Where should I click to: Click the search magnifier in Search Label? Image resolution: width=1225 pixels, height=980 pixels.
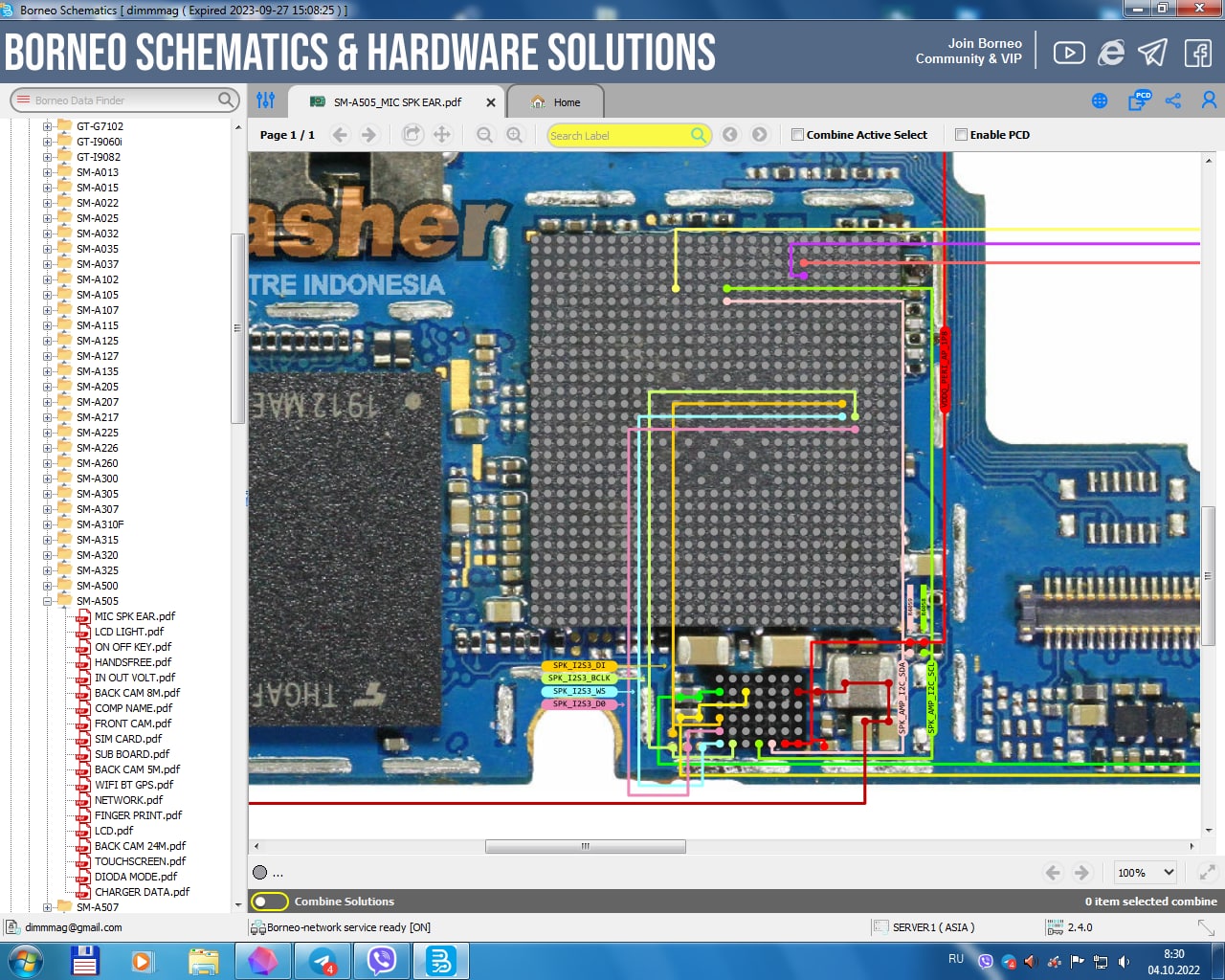tap(699, 135)
